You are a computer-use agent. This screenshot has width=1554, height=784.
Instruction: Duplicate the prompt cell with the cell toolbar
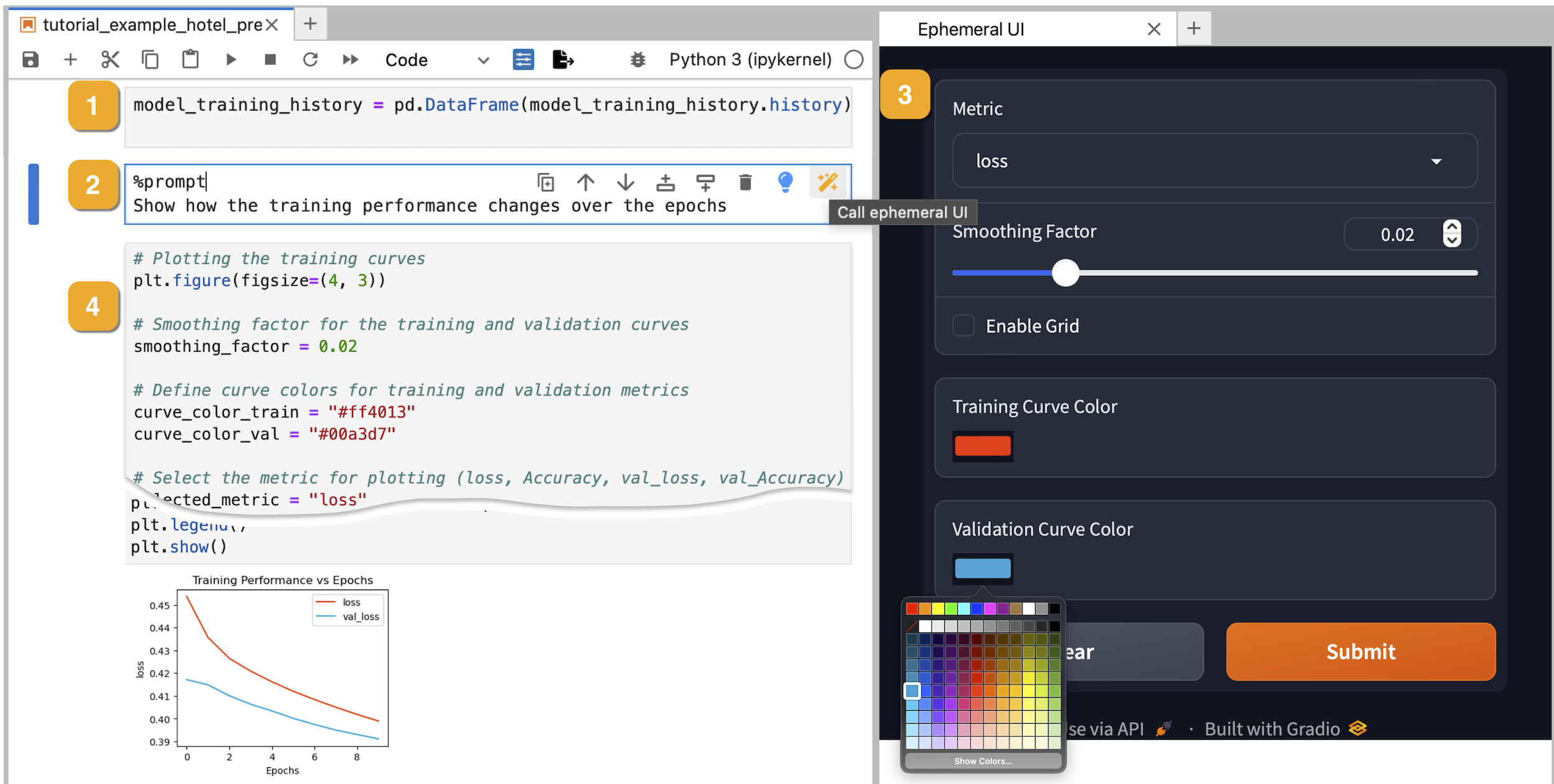pyautogui.click(x=546, y=183)
